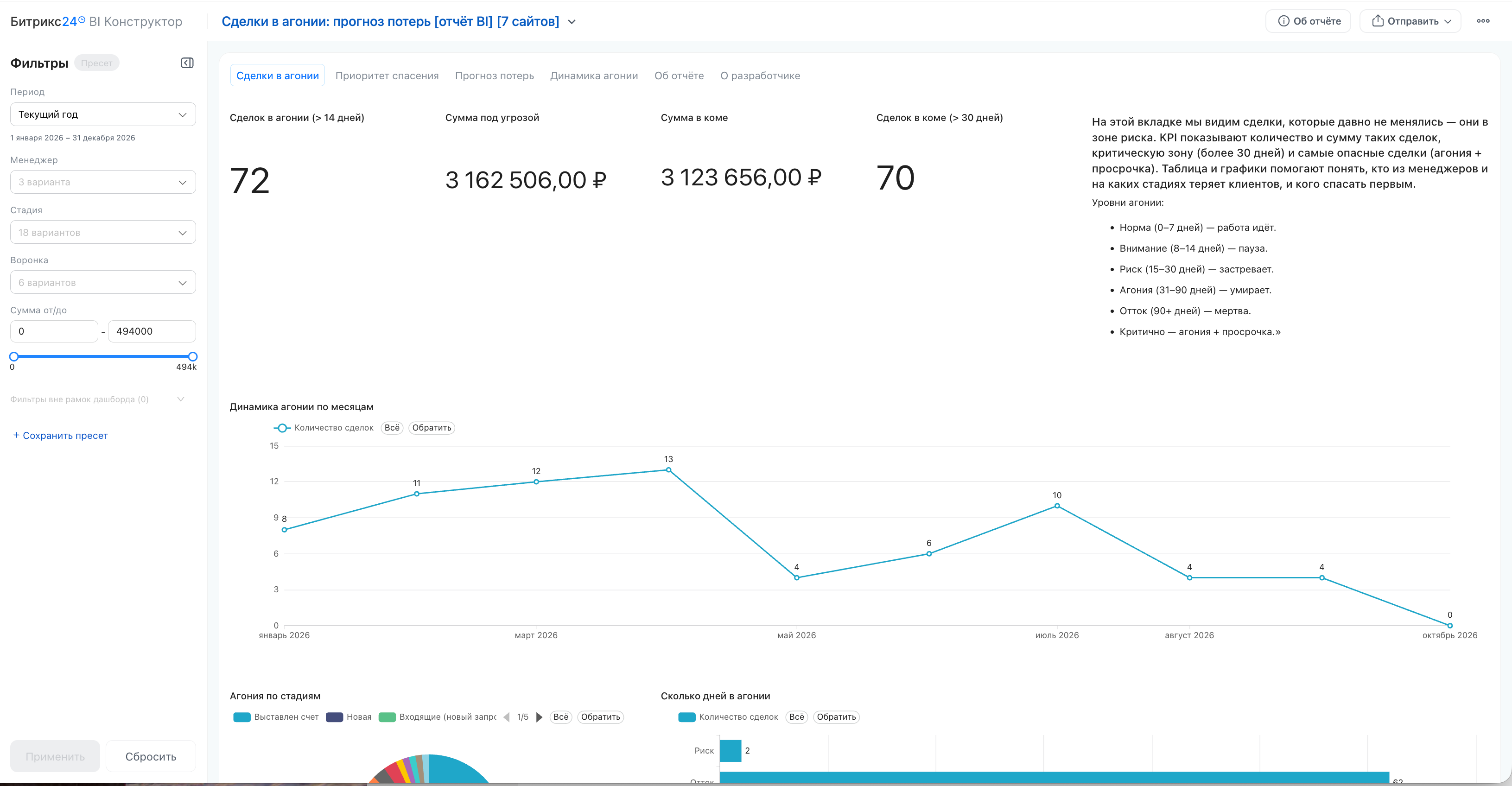Click Обратить in Агония по стадиям legend
1512x786 pixels.
tap(600, 717)
